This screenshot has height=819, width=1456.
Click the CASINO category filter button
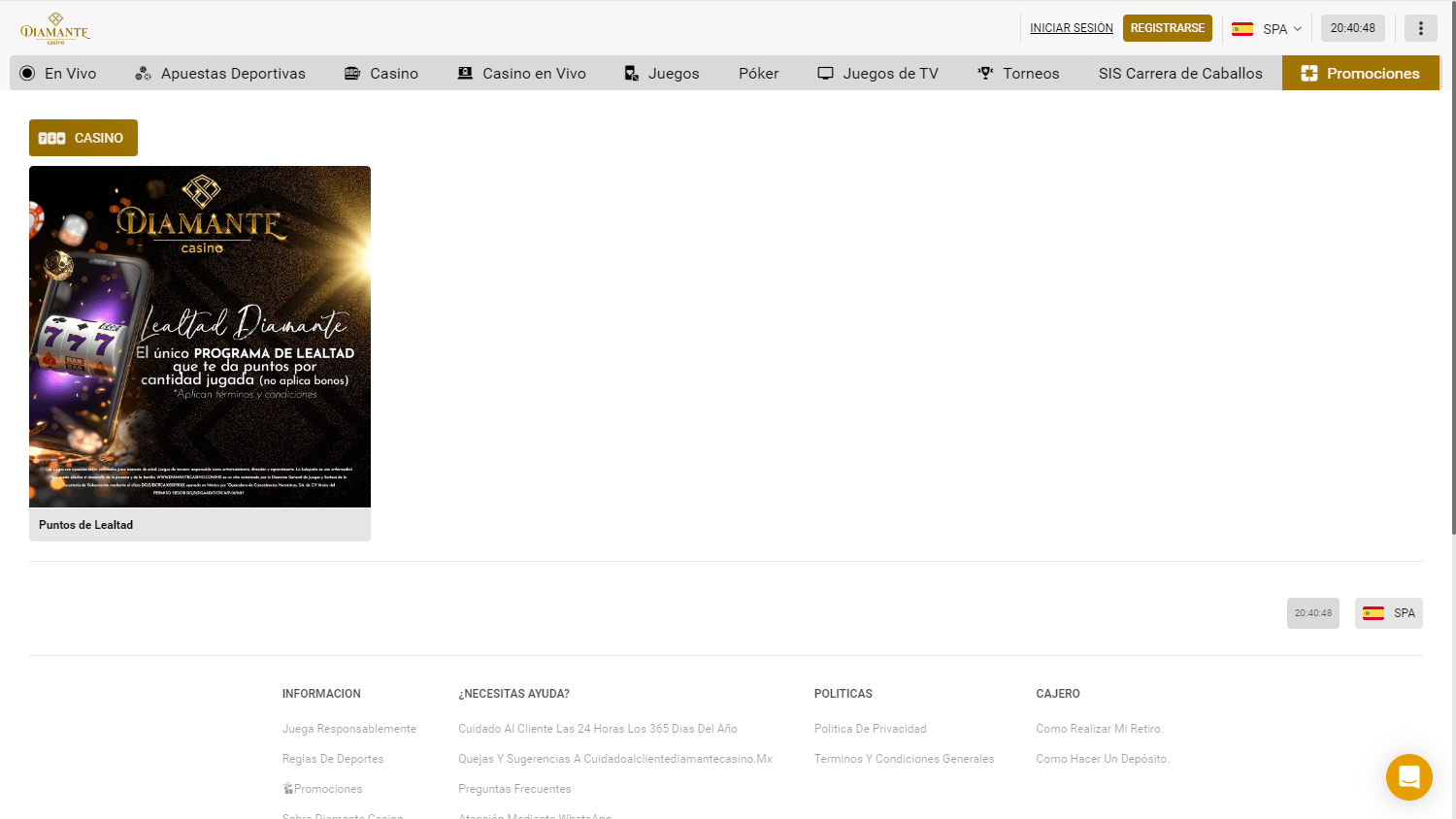point(83,138)
